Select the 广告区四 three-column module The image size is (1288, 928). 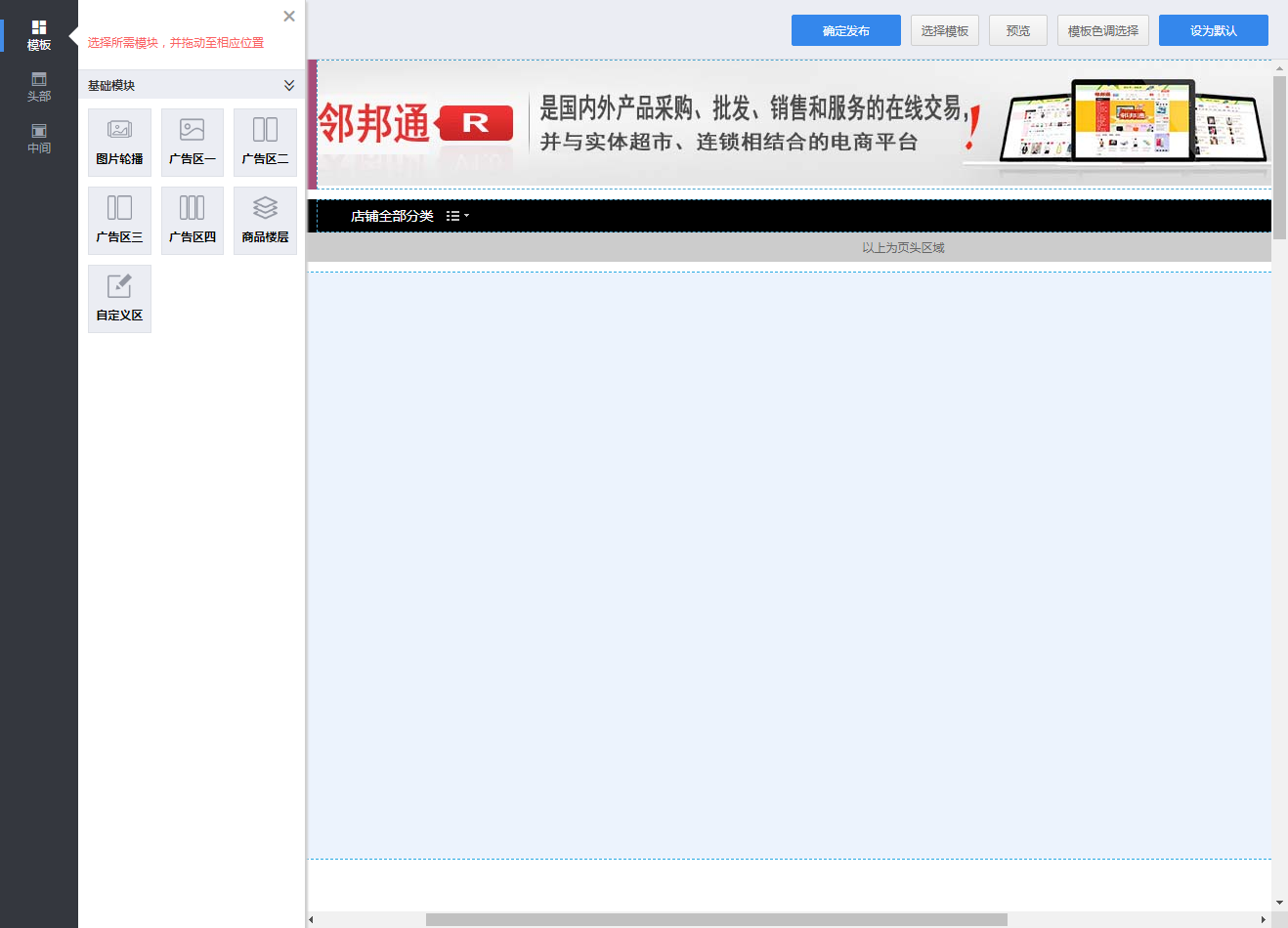(193, 220)
